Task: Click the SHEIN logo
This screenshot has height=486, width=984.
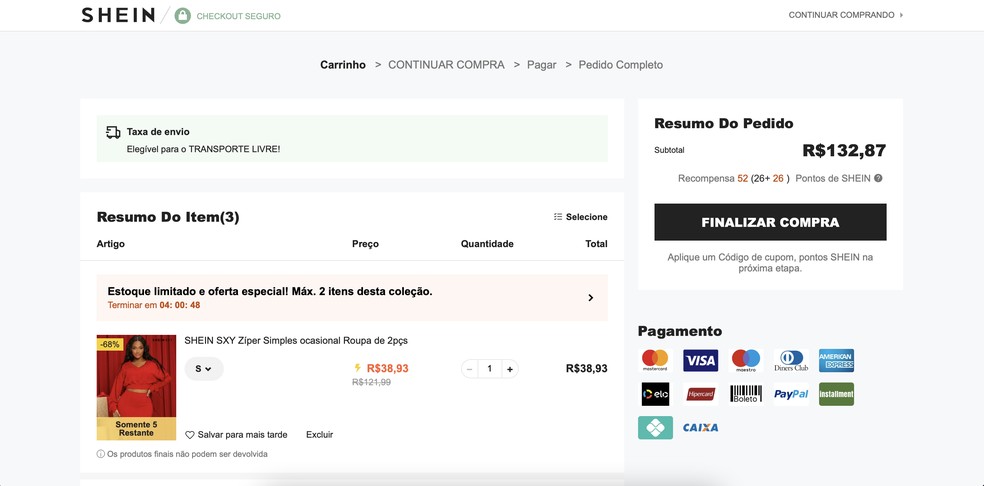Action: tap(118, 15)
